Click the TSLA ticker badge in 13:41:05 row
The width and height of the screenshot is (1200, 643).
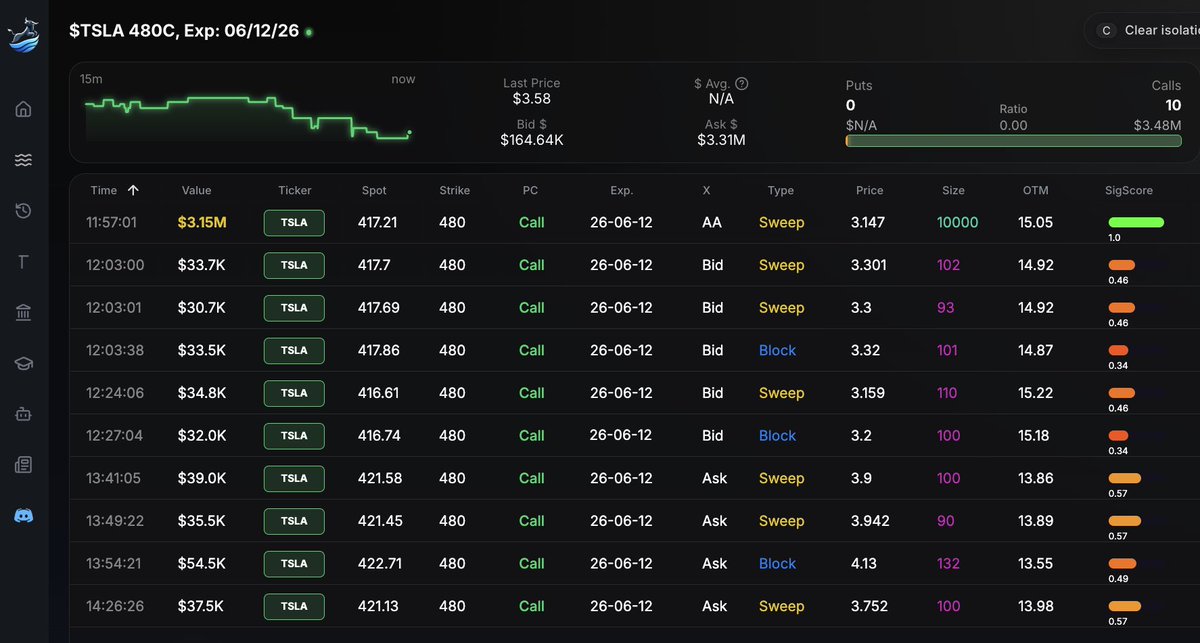[294, 478]
